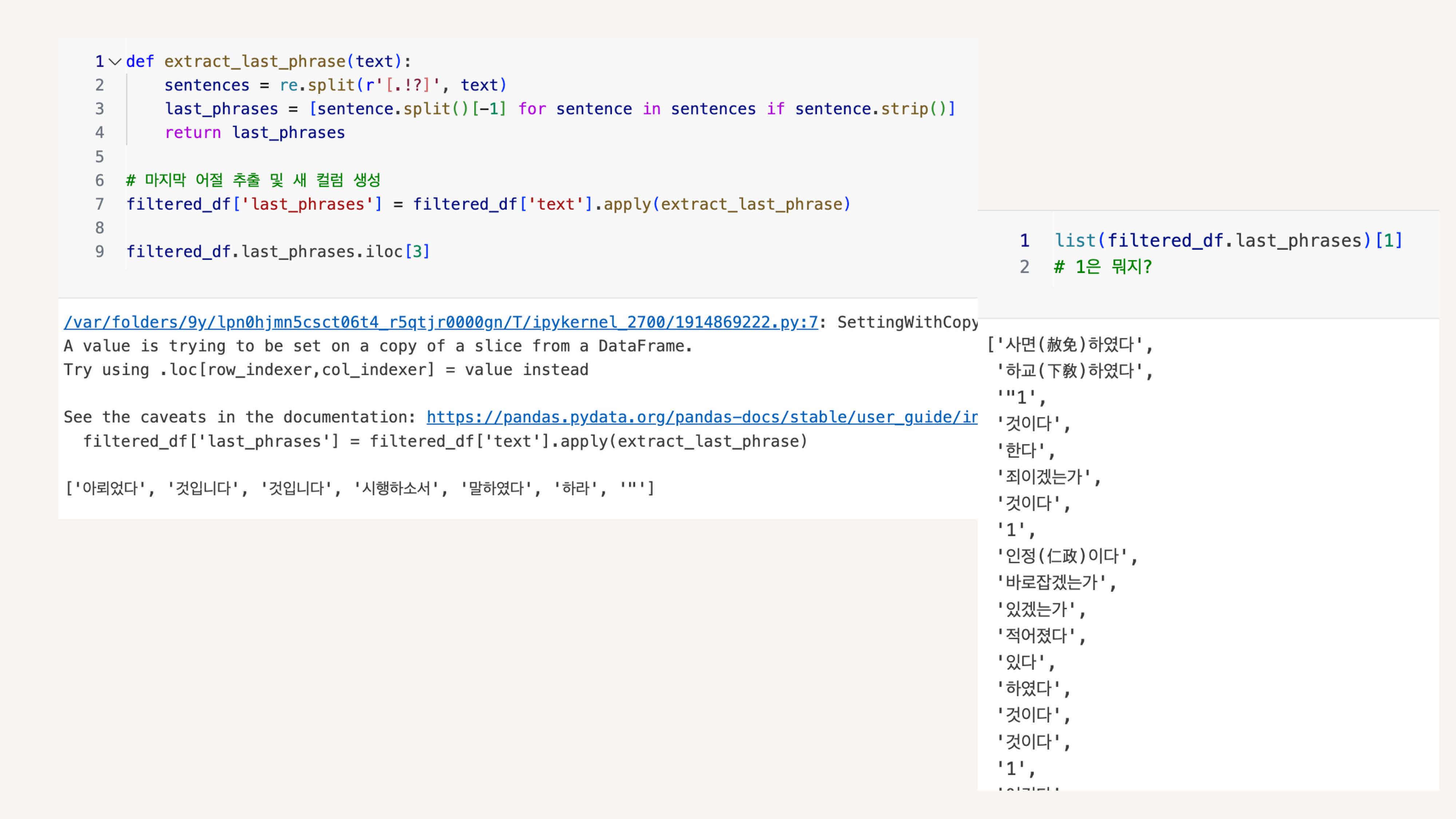Click the last_phrases list comprehension line
This screenshot has height=819, width=1456.
coord(559,109)
